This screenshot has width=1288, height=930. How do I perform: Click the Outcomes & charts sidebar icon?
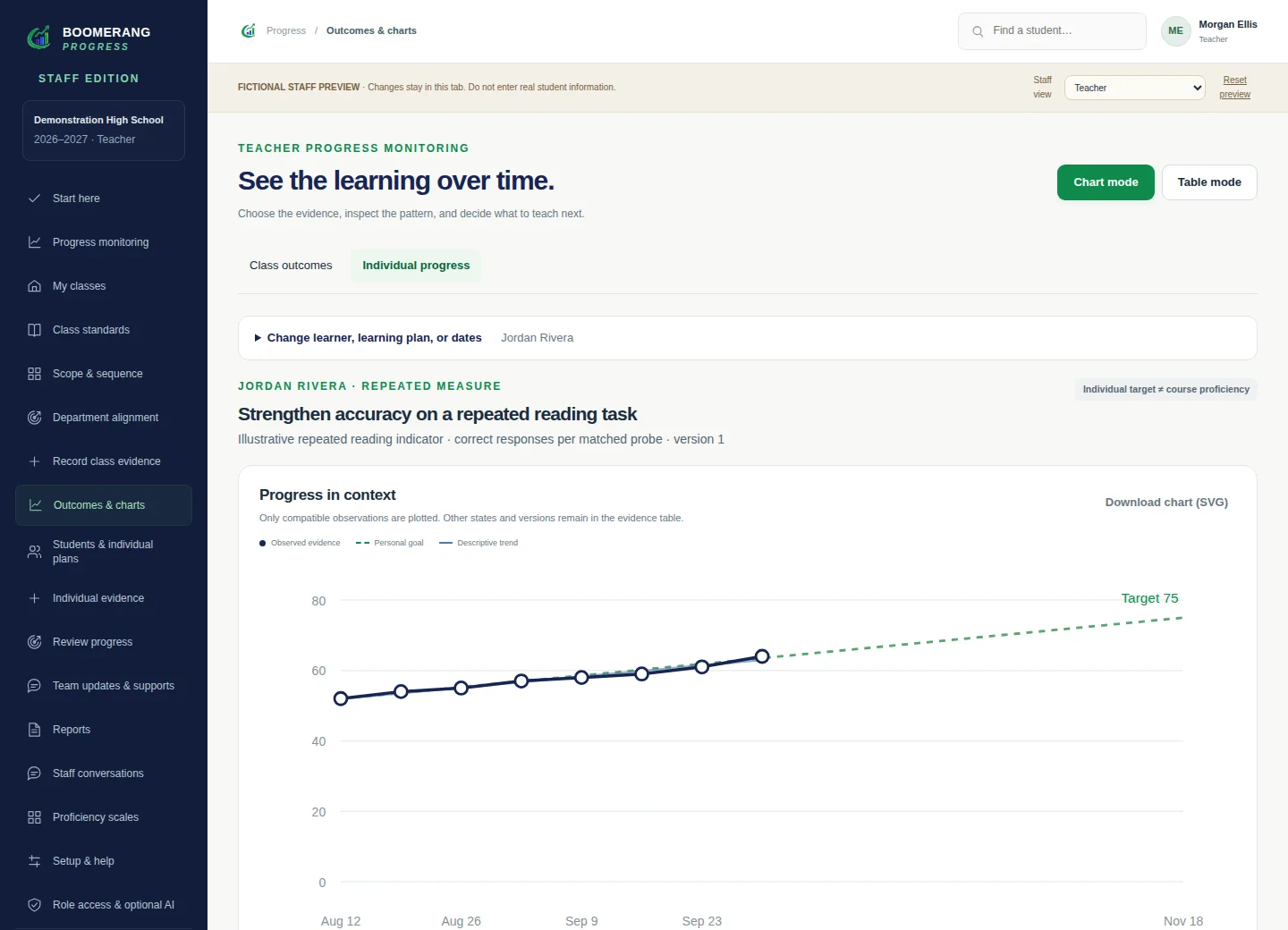pyautogui.click(x=35, y=505)
